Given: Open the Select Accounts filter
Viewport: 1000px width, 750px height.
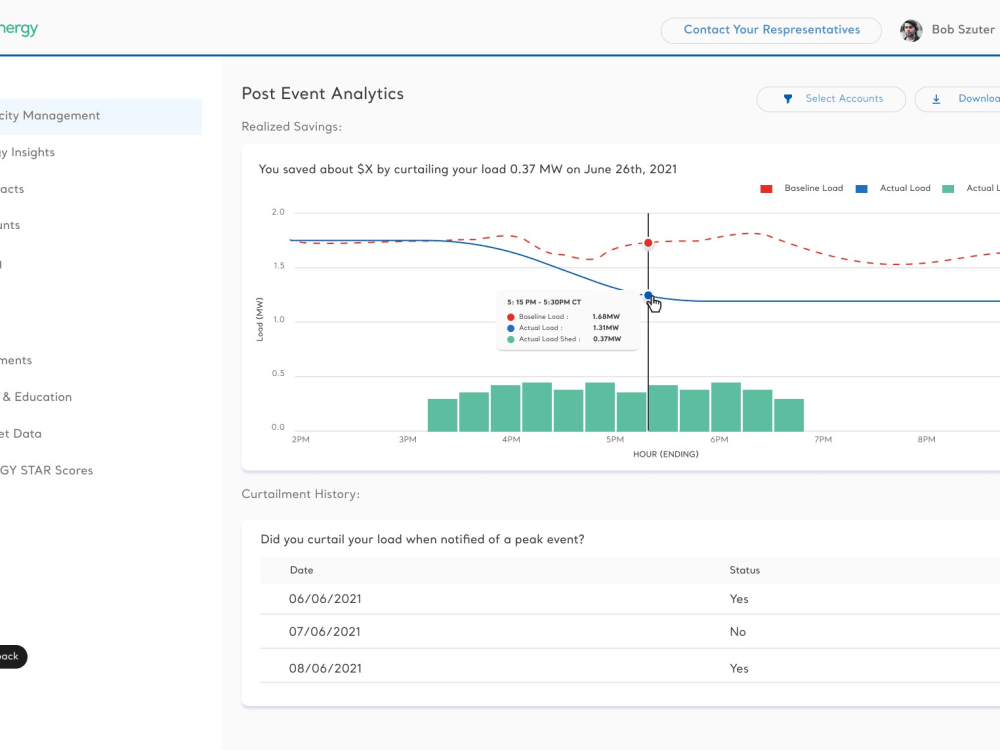Looking at the screenshot, I should click(831, 99).
